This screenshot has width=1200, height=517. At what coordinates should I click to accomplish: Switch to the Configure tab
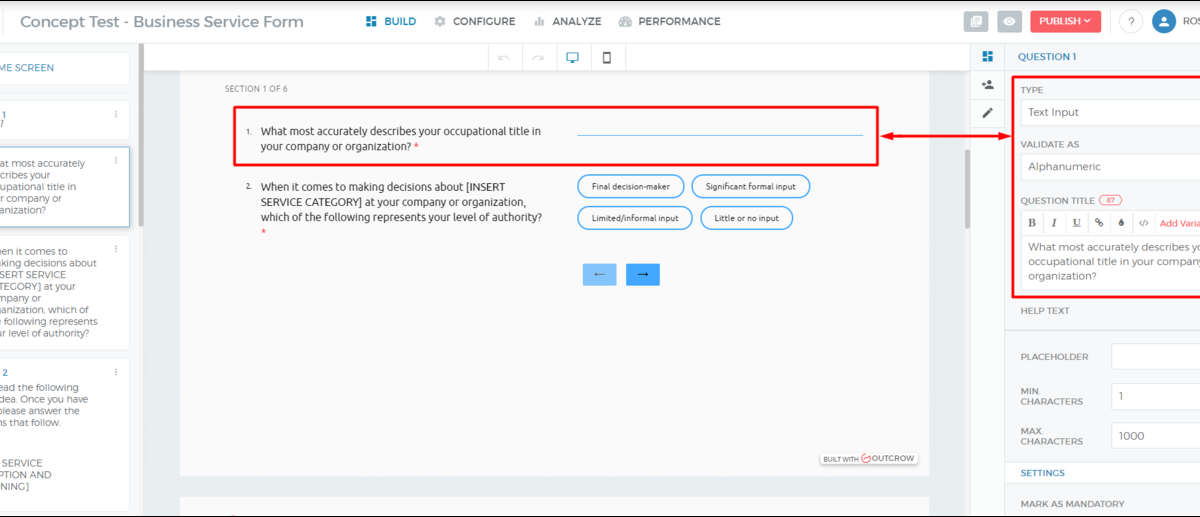point(475,21)
